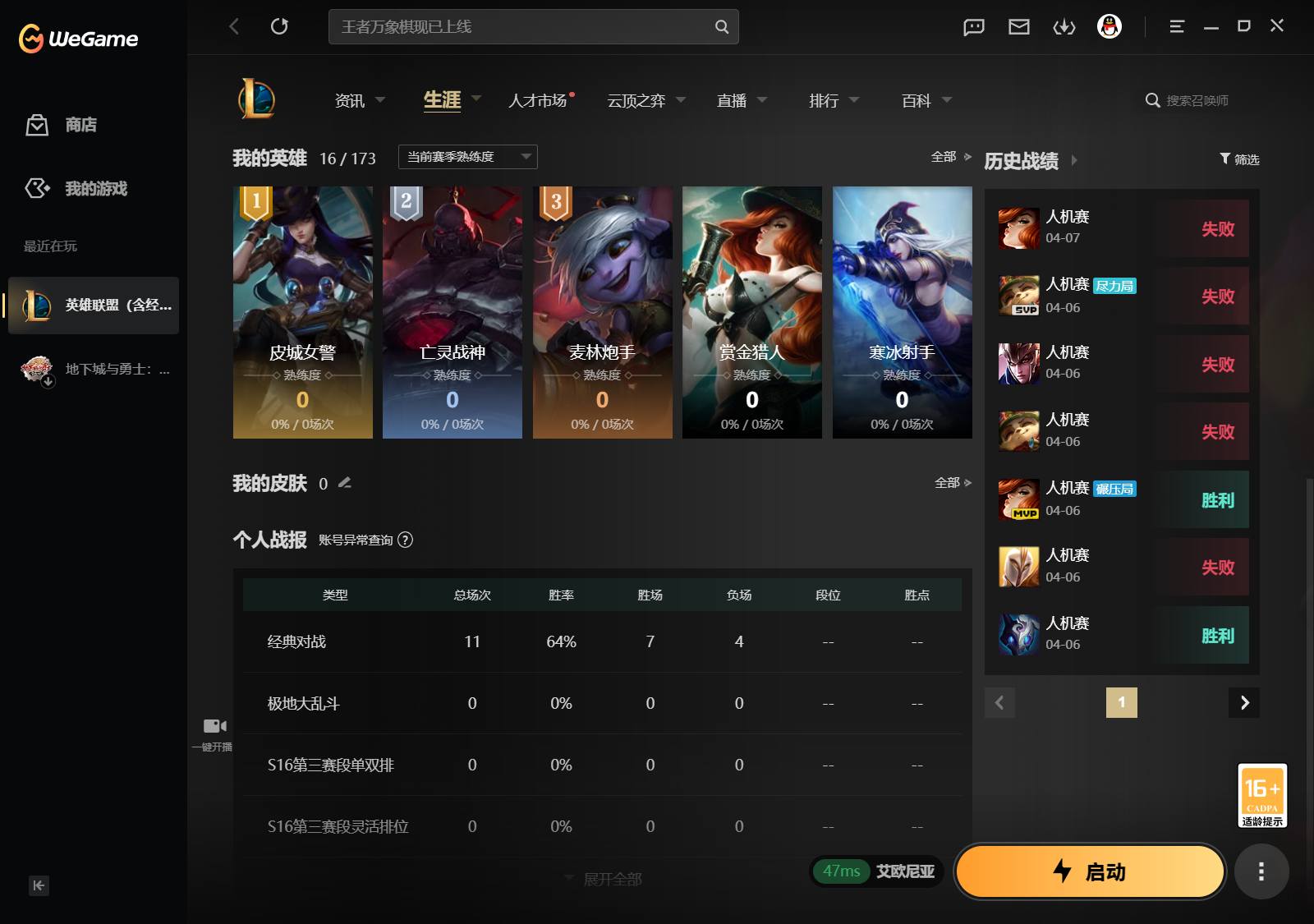View all skins via 全部 link
The width and height of the screenshot is (1314, 924).
tap(953, 482)
